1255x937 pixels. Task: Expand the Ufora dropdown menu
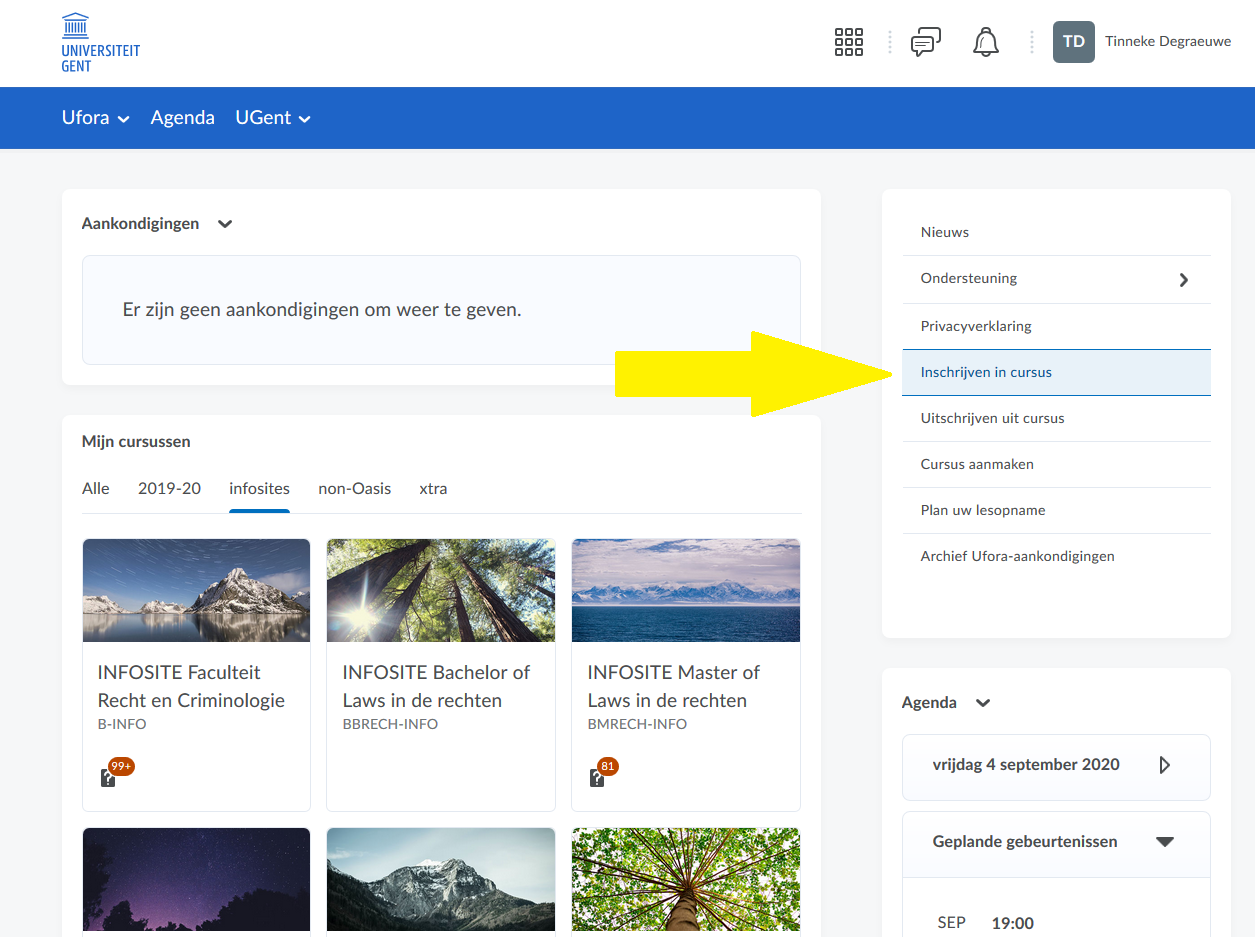pos(96,118)
